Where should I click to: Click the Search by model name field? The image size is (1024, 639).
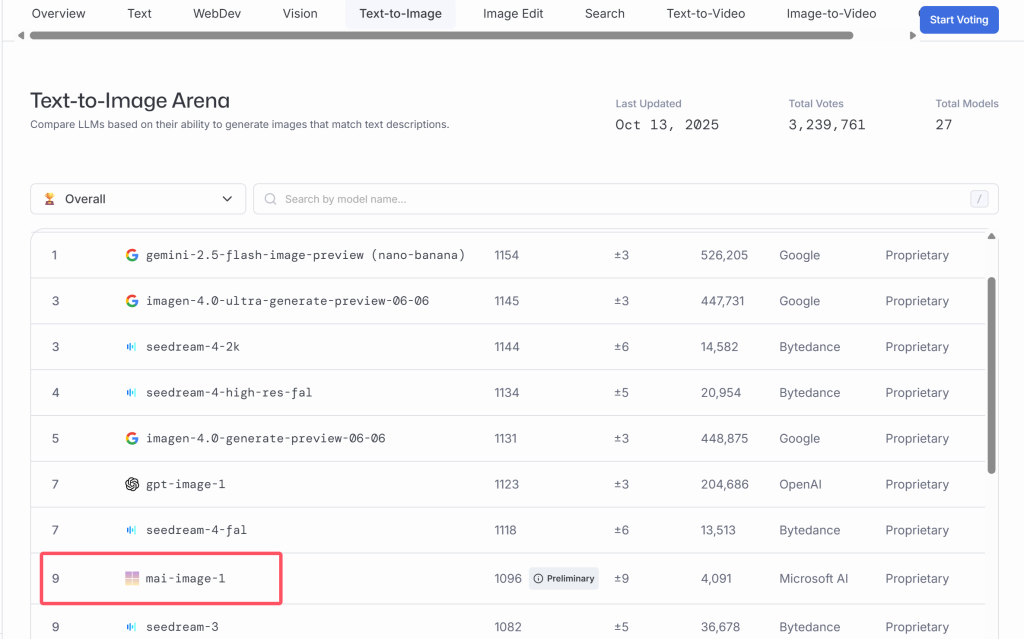click(x=620, y=199)
